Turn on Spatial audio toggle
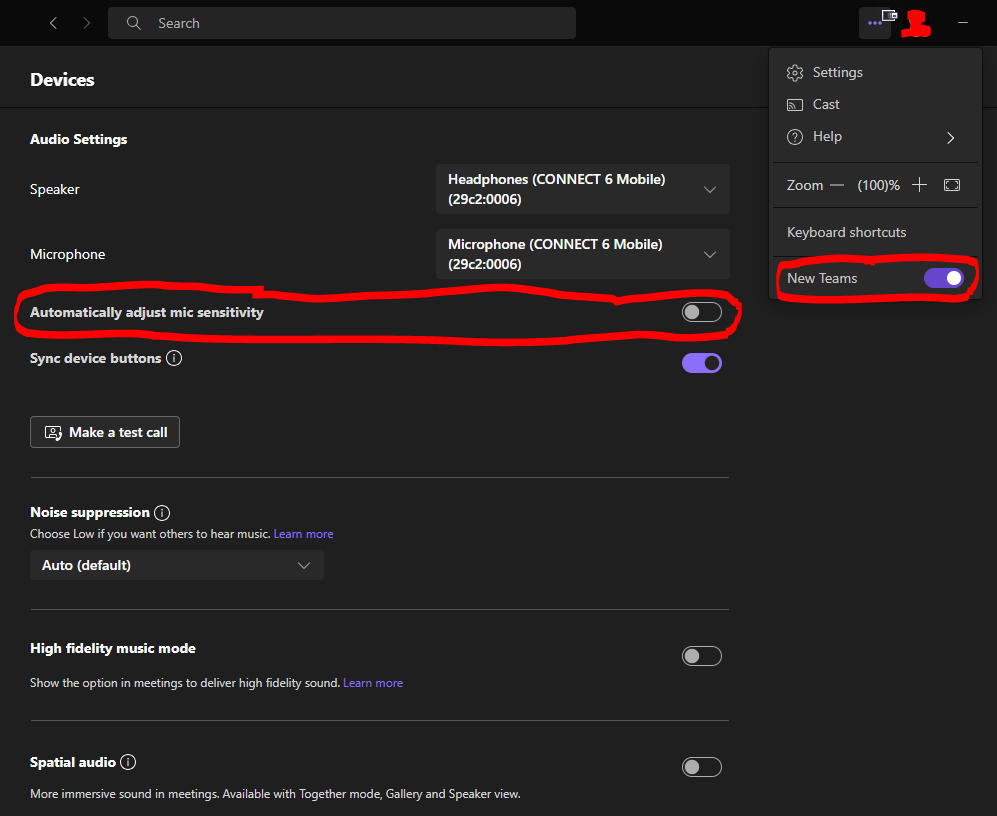This screenshot has width=997, height=816. click(x=701, y=767)
